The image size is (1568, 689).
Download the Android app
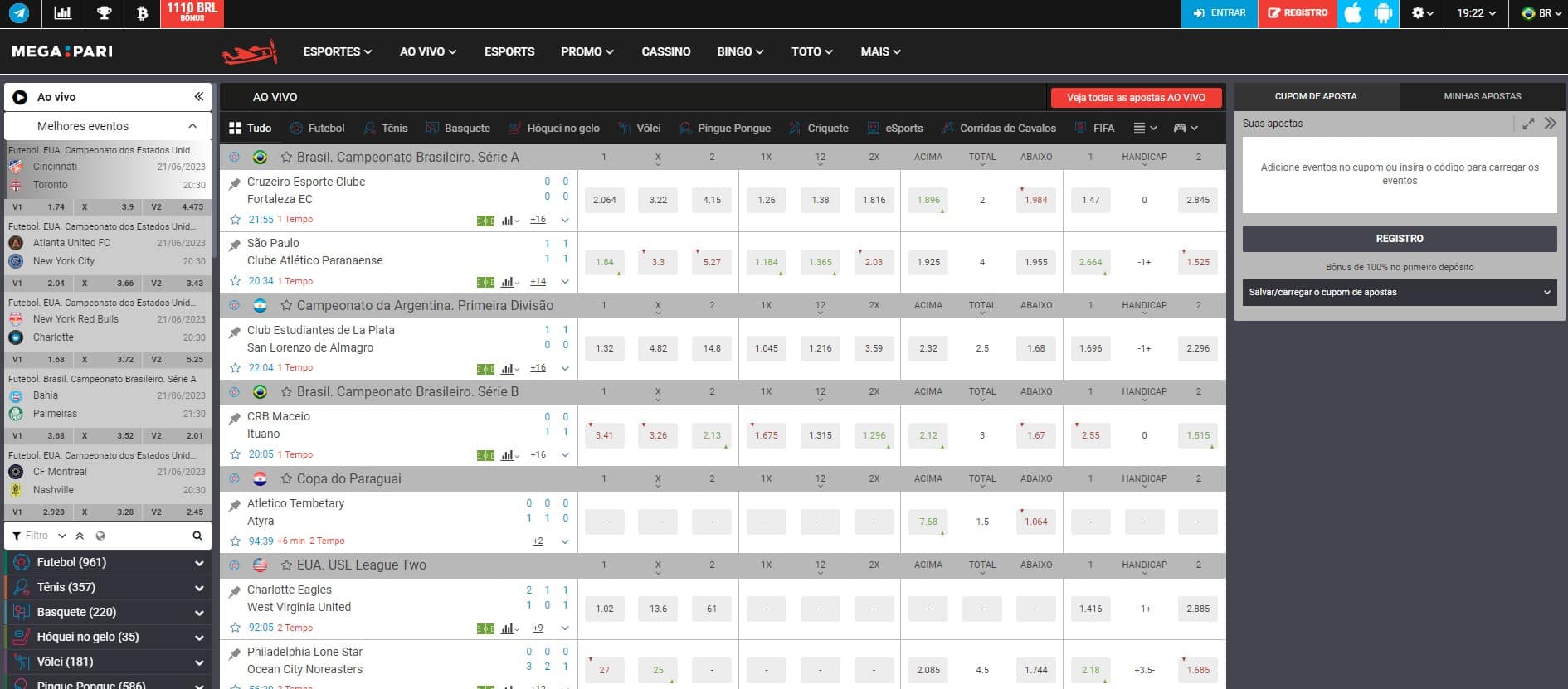1383,13
